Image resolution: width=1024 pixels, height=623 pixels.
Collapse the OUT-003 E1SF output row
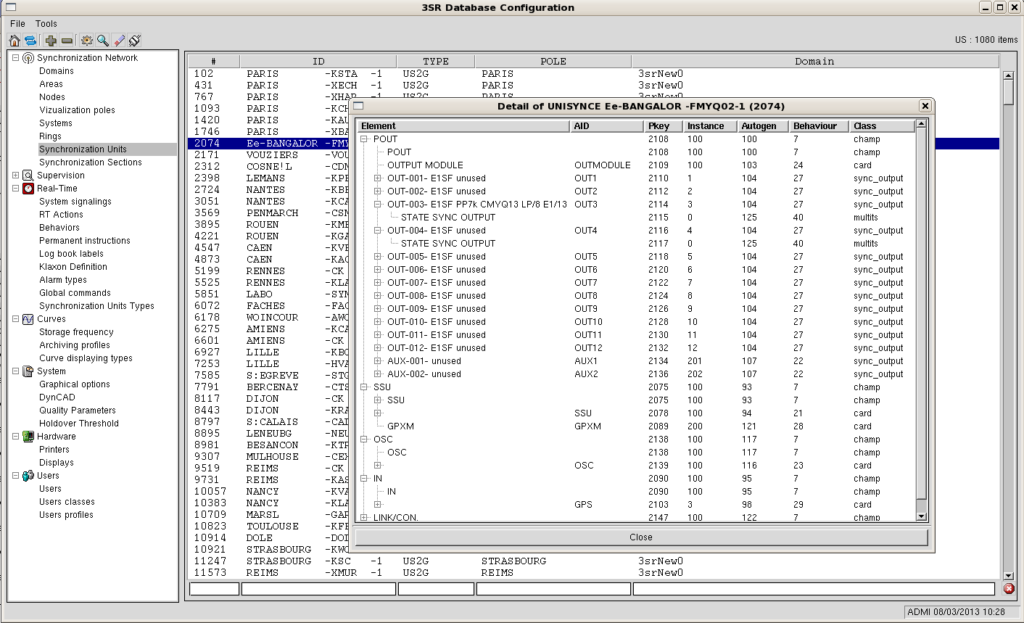[378, 204]
